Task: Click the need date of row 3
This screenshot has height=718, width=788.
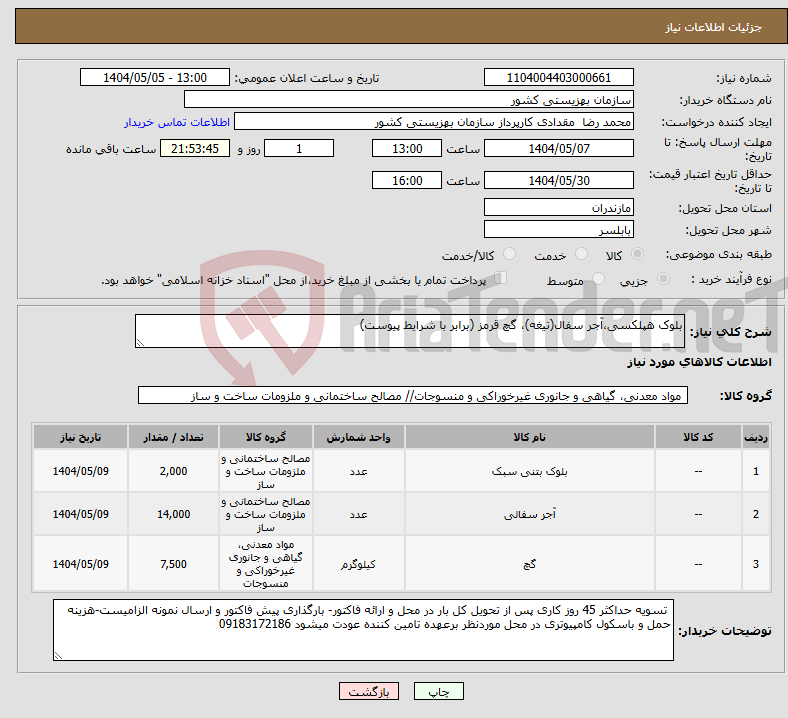Action: (80, 564)
